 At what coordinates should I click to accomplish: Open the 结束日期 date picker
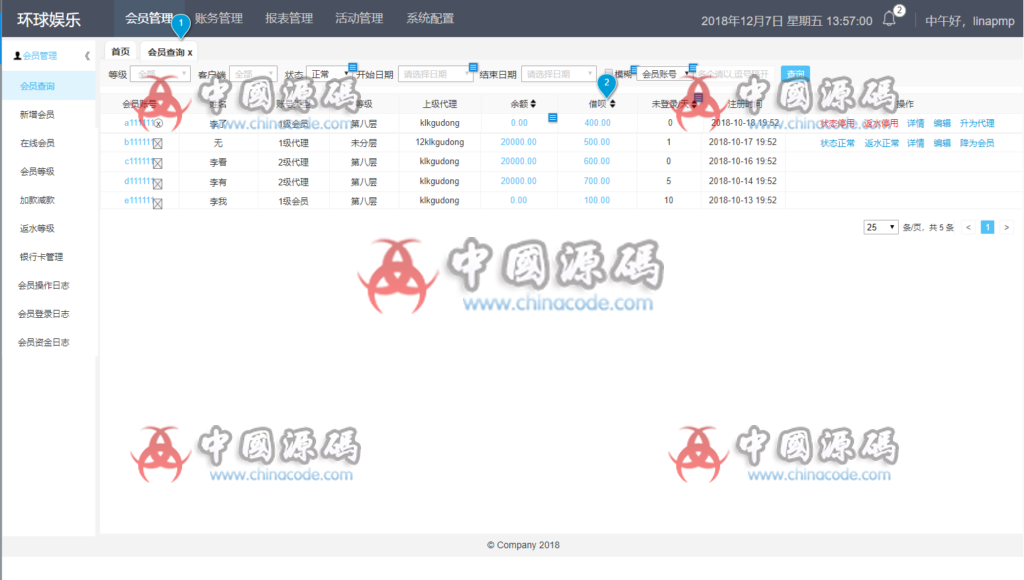[x=558, y=74]
